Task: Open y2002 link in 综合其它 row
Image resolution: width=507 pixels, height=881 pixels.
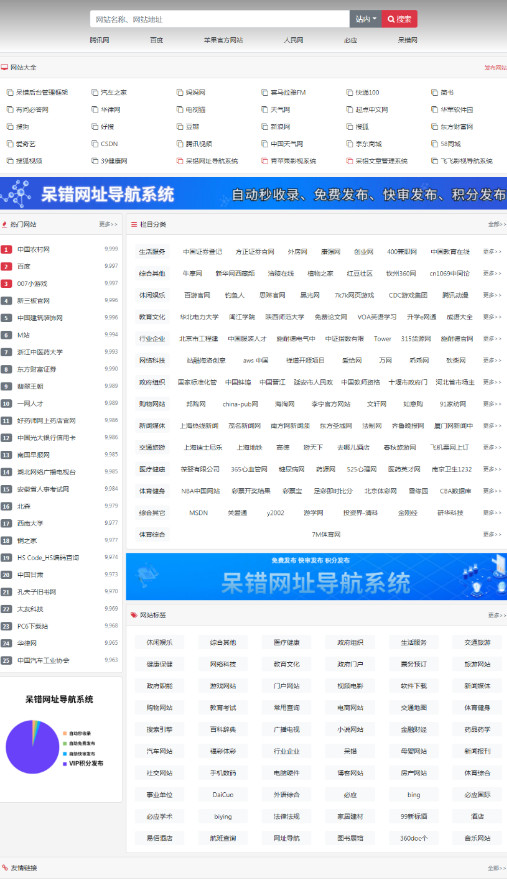Action: coord(275,512)
